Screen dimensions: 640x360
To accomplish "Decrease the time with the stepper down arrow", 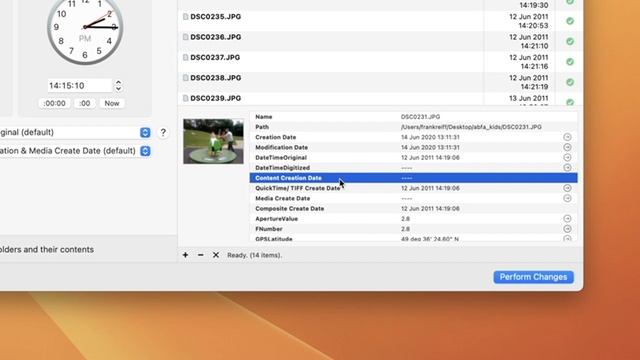I will (118, 89).
